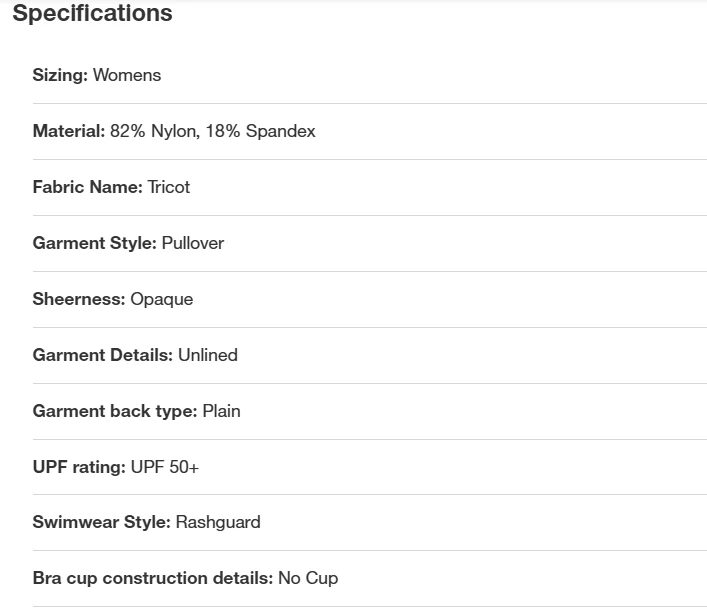Click the Swimwear Style label
Viewport: 707px width, 610px height.
click(x=101, y=522)
